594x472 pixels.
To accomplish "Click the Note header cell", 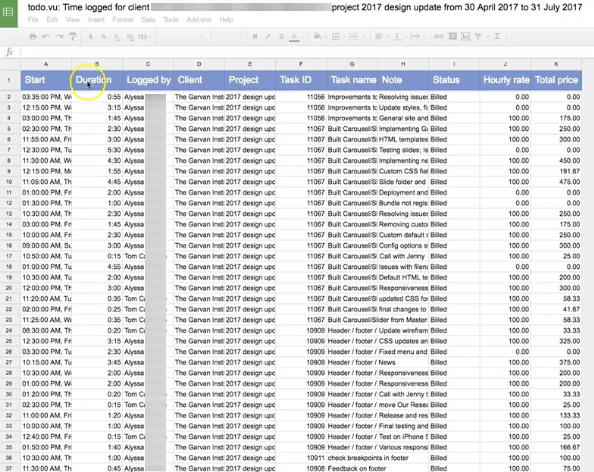I will pos(403,80).
